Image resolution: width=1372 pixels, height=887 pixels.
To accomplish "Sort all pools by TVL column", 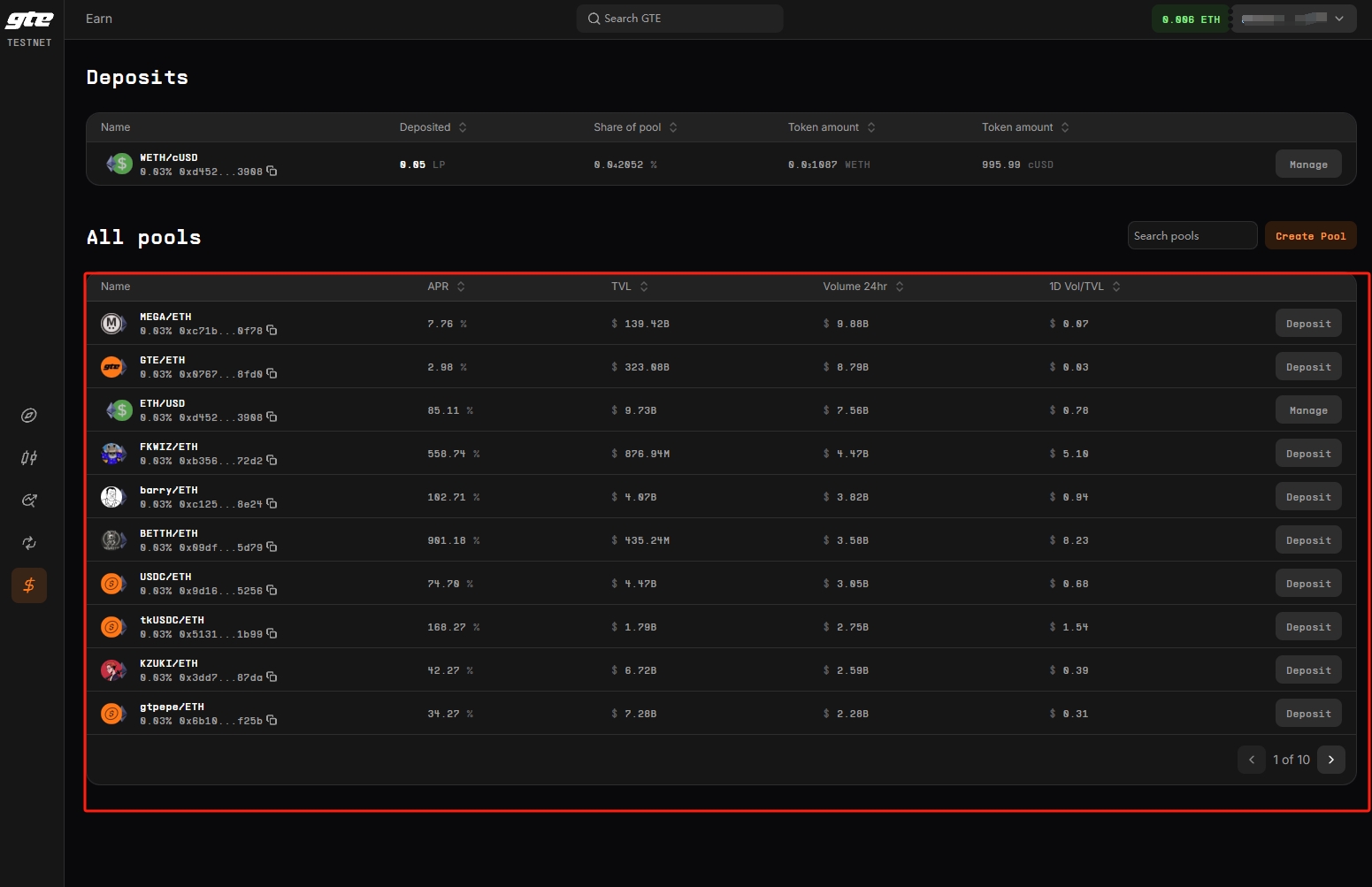I will click(629, 287).
